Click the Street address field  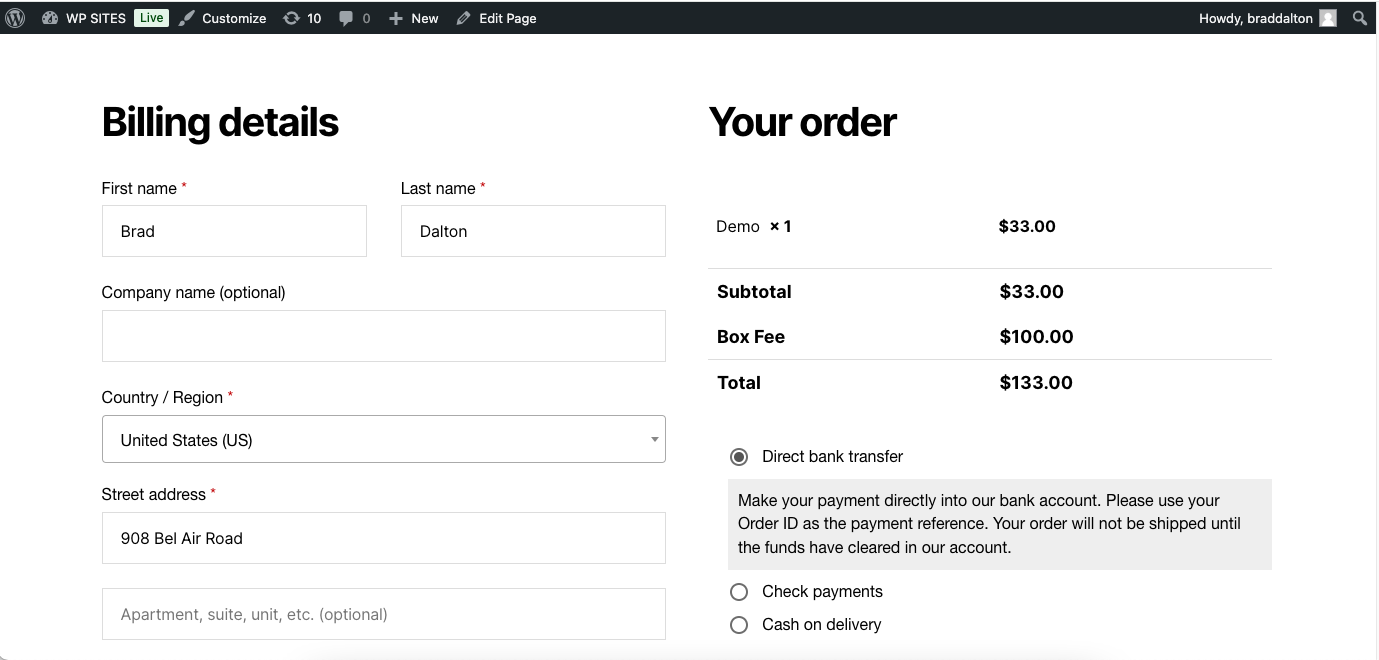(384, 538)
